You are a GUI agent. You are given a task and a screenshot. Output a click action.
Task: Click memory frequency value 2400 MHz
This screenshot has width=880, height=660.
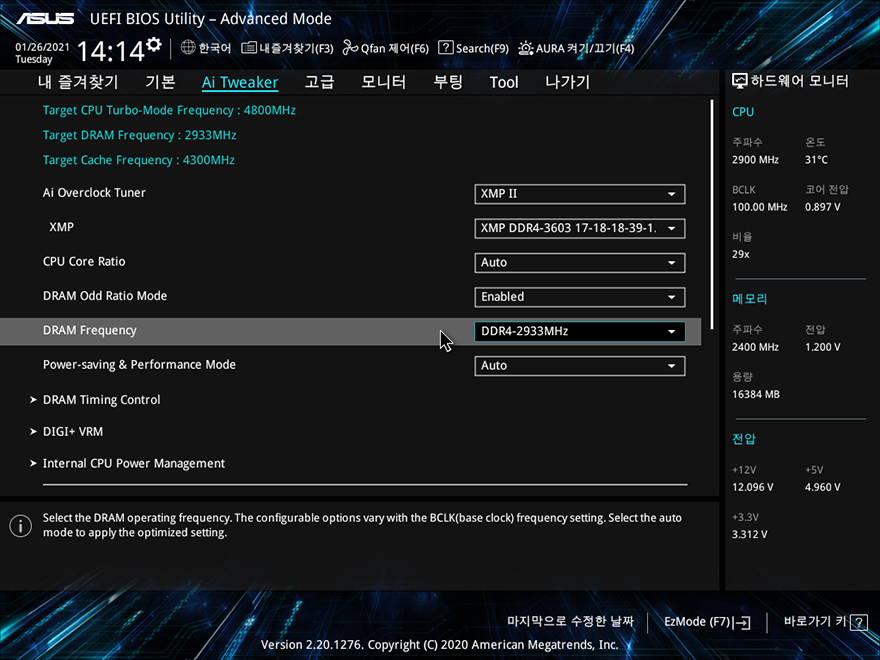[x=755, y=347]
